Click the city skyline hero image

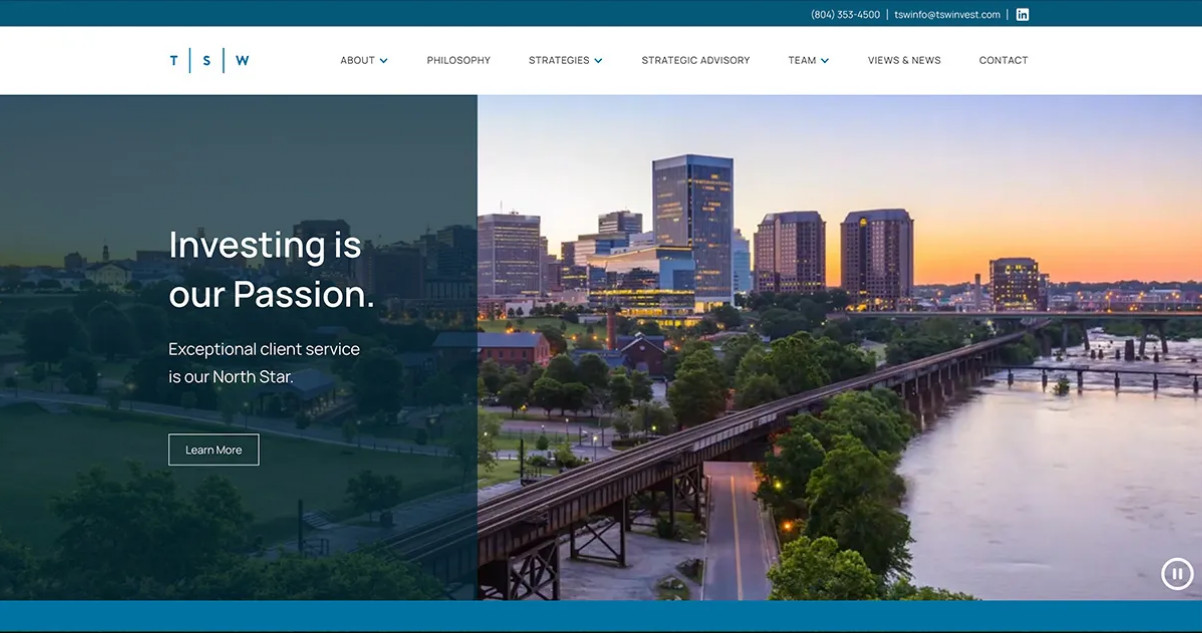tap(839, 347)
